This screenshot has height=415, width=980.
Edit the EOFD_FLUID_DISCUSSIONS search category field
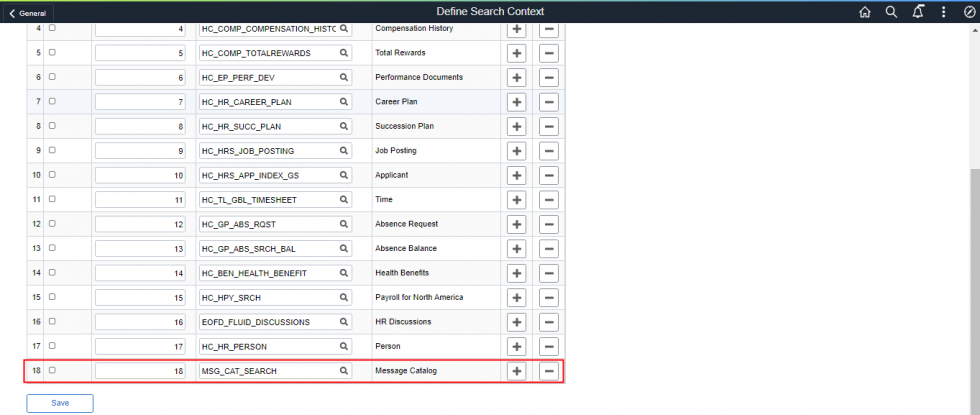coord(275,322)
